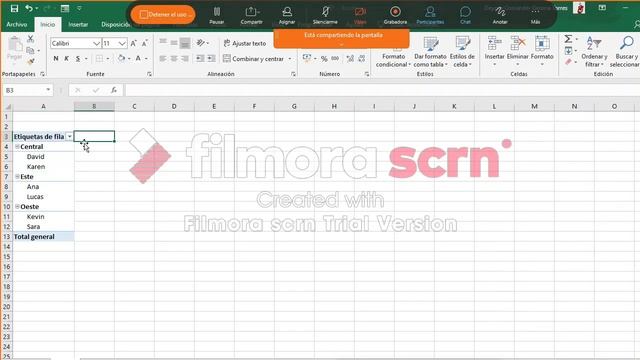Click Combinar y centrar
The image size is (640, 360).
point(253,59)
